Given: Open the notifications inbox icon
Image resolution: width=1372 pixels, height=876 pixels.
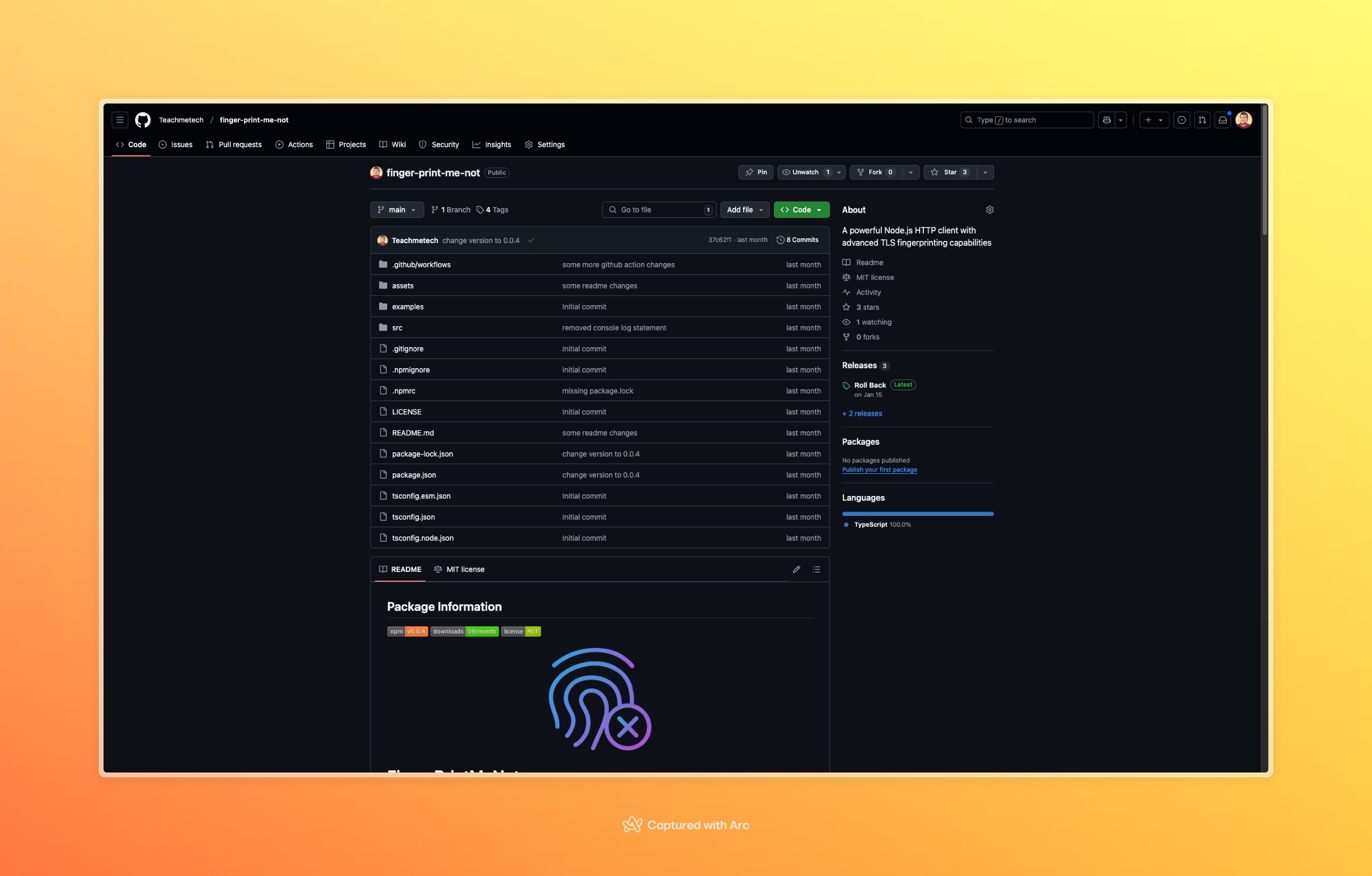Looking at the screenshot, I should point(1223,120).
